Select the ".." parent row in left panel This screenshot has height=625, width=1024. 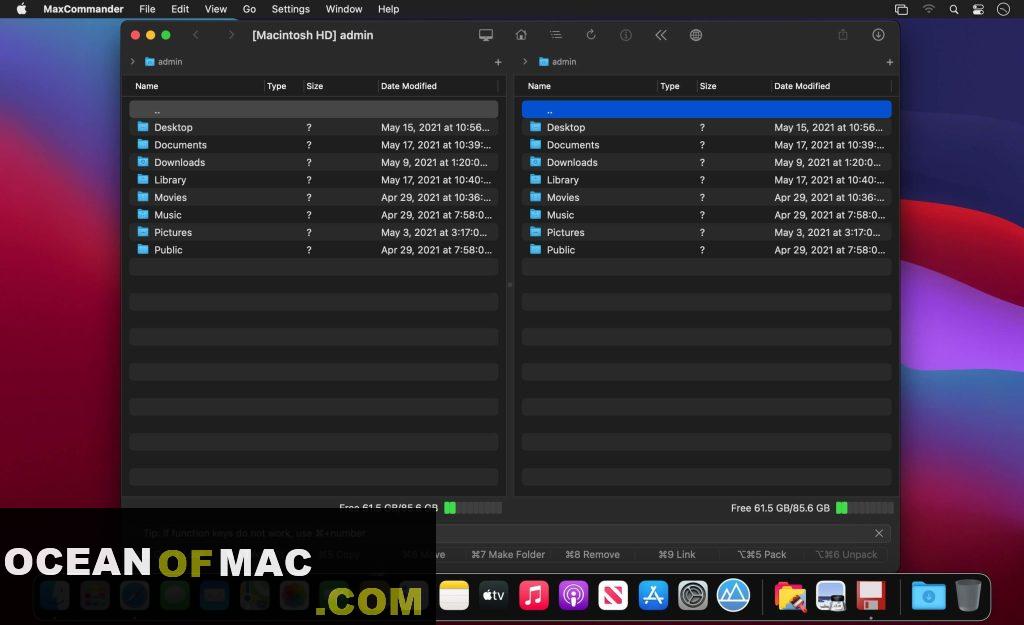pos(313,110)
